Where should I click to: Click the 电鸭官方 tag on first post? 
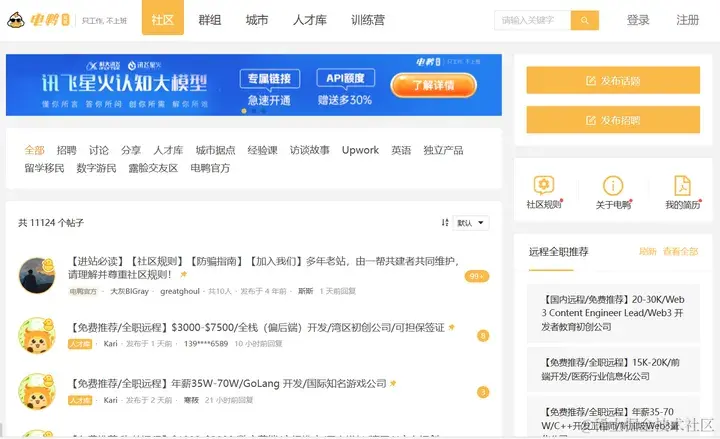pos(83,291)
